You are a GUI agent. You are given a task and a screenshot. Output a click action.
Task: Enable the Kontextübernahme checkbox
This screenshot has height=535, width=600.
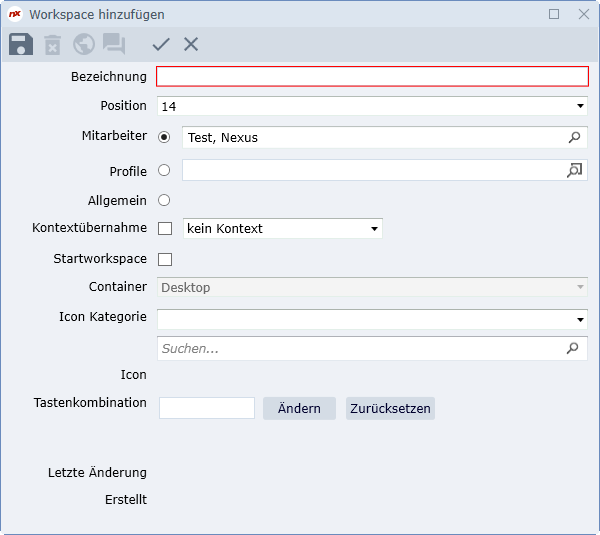[166, 229]
